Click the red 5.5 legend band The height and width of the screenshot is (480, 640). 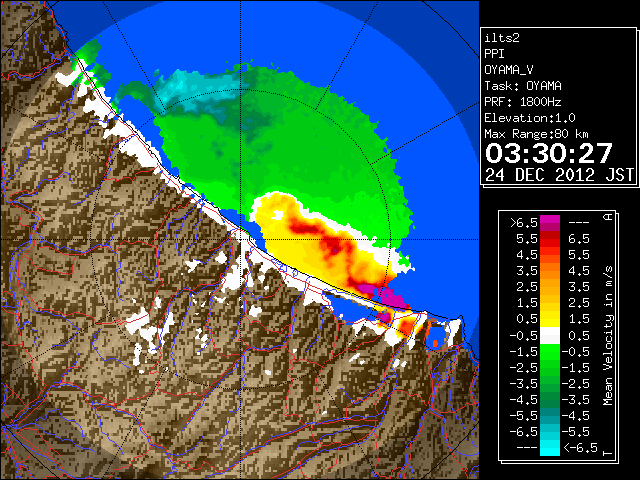tap(550, 239)
